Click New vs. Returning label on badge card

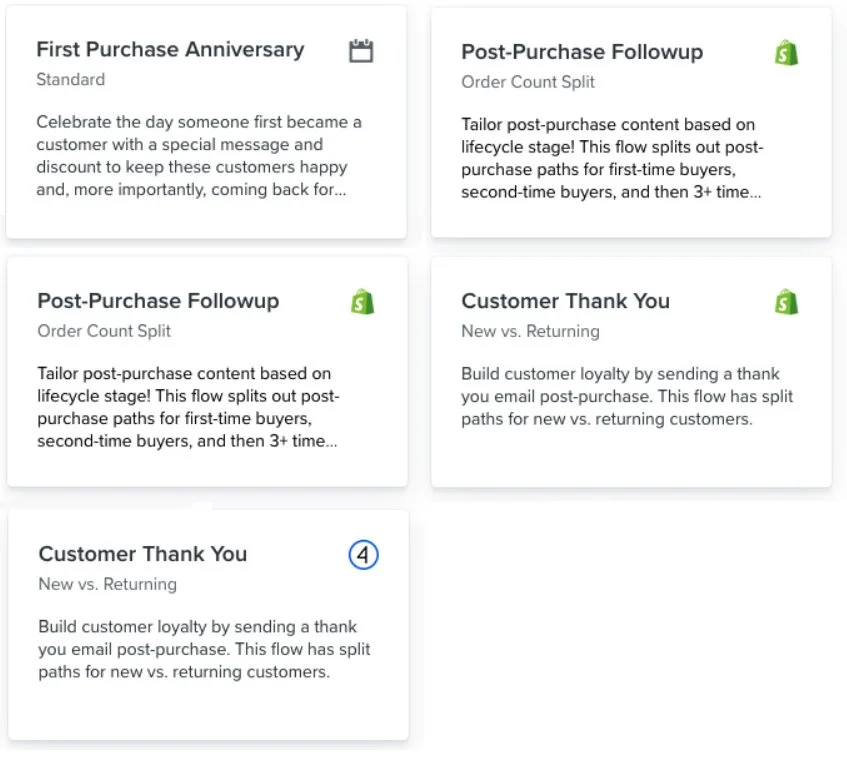[x=107, y=583]
